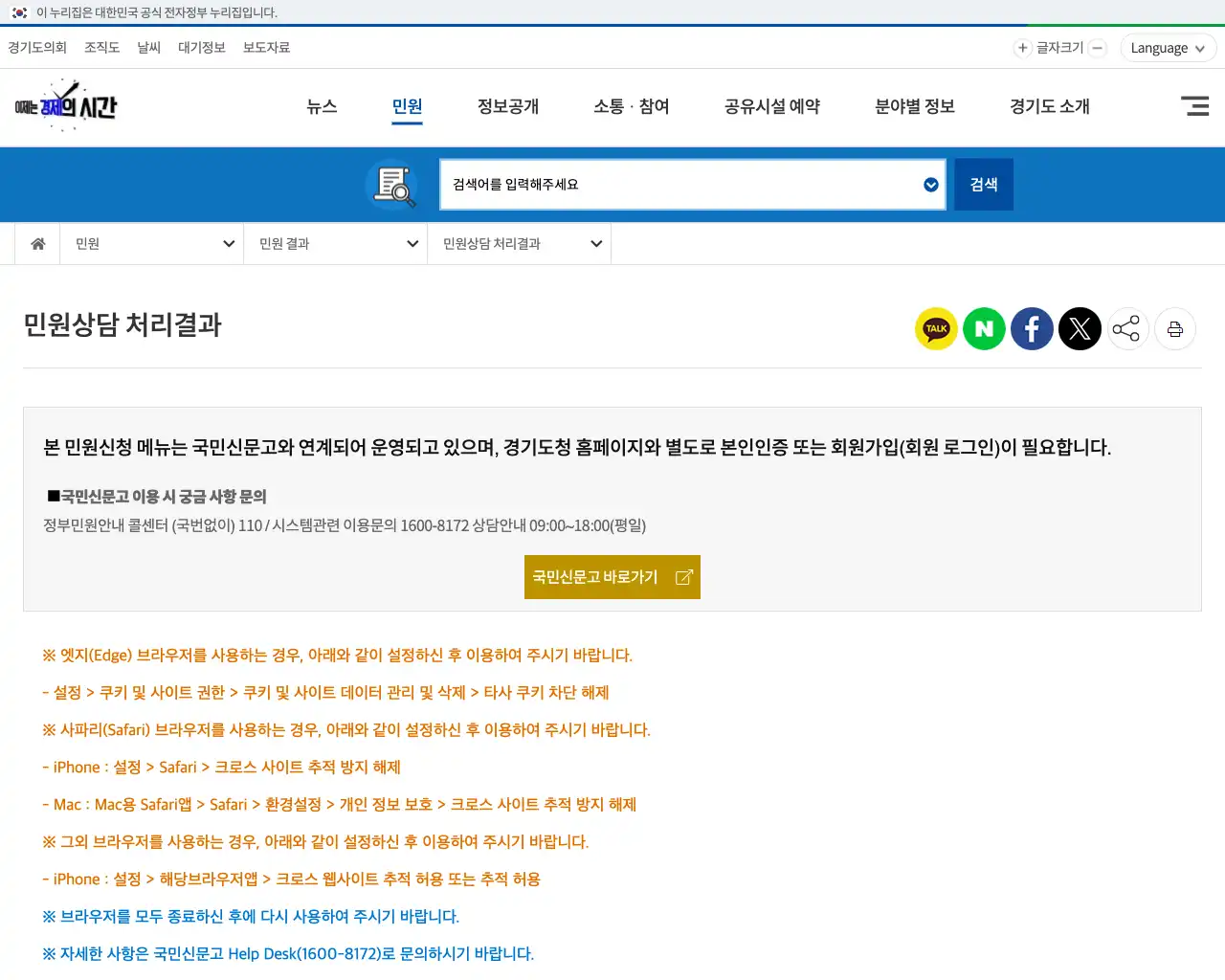The image size is (1225, 980).
Task: Expand the 민원 breadcrumb dropdown
Action: [x=152, y=244]
